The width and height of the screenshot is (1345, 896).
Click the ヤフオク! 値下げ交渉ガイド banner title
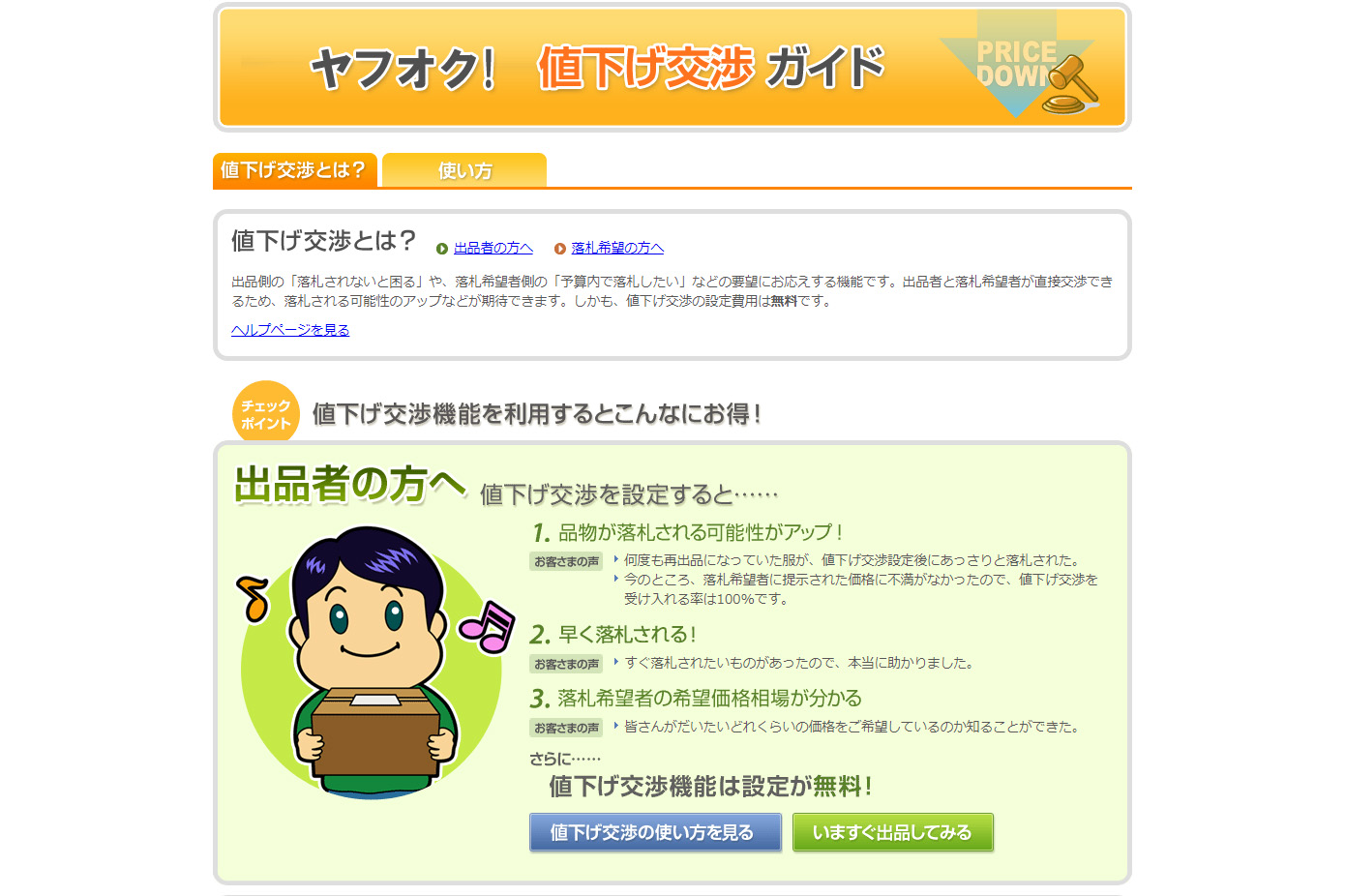coord(597,68)
